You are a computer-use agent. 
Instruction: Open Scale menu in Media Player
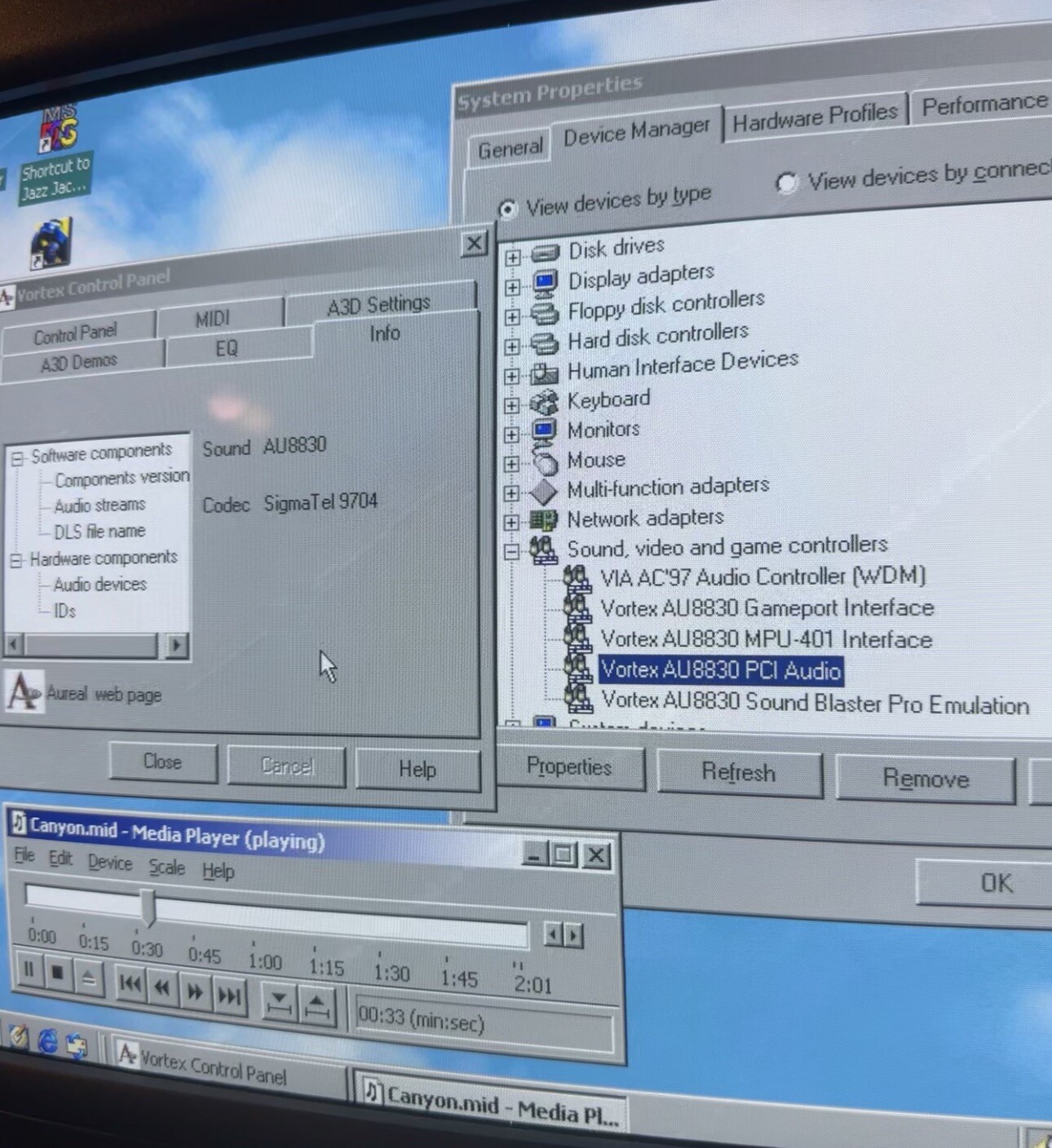click(x=166, y=868)
